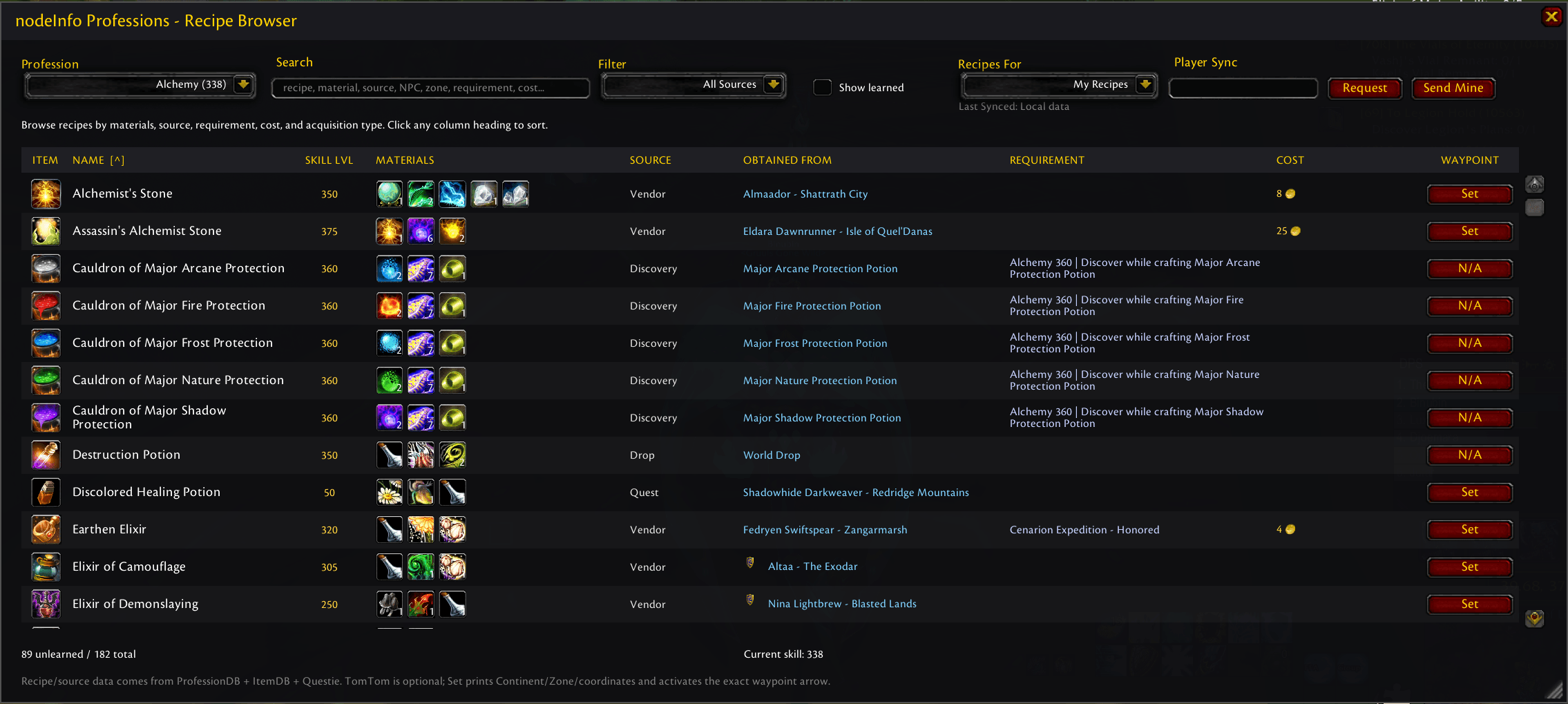
Task: Enable the Show learned checkbox
Action: pyautogui.click(x=822, y=87)
